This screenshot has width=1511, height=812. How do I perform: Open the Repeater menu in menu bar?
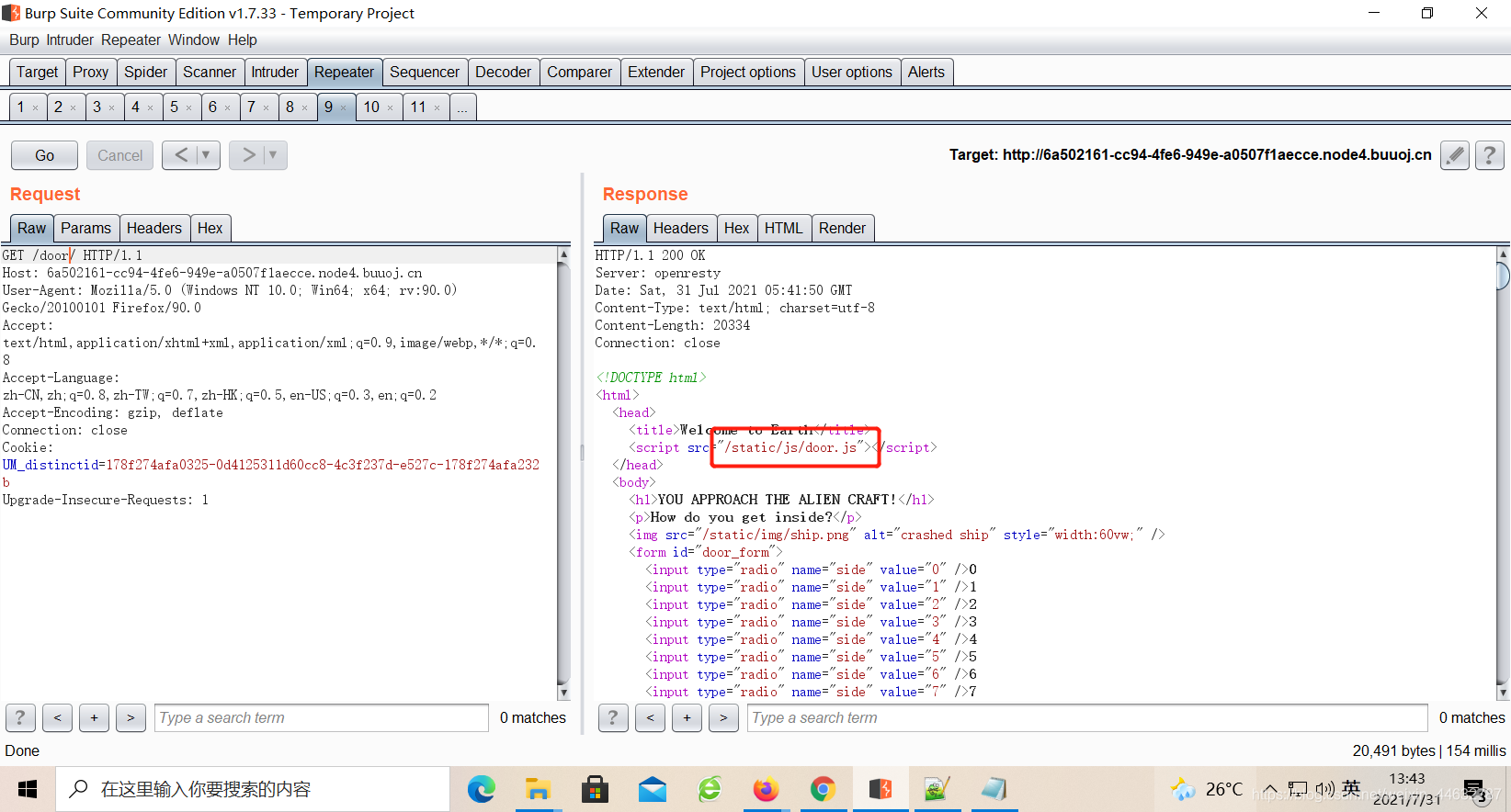tap(131, 39)
